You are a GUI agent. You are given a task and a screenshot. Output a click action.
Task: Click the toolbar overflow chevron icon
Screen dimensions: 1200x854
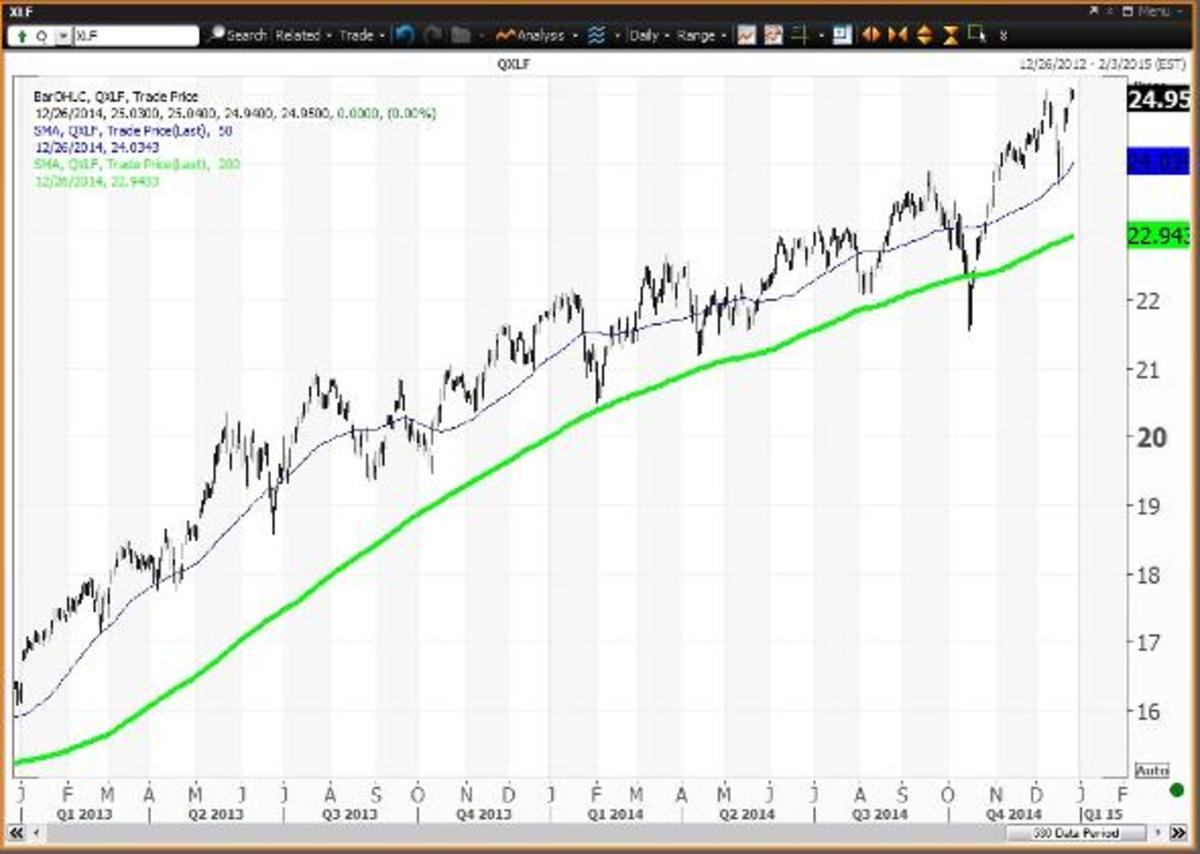pos(1004,35)
